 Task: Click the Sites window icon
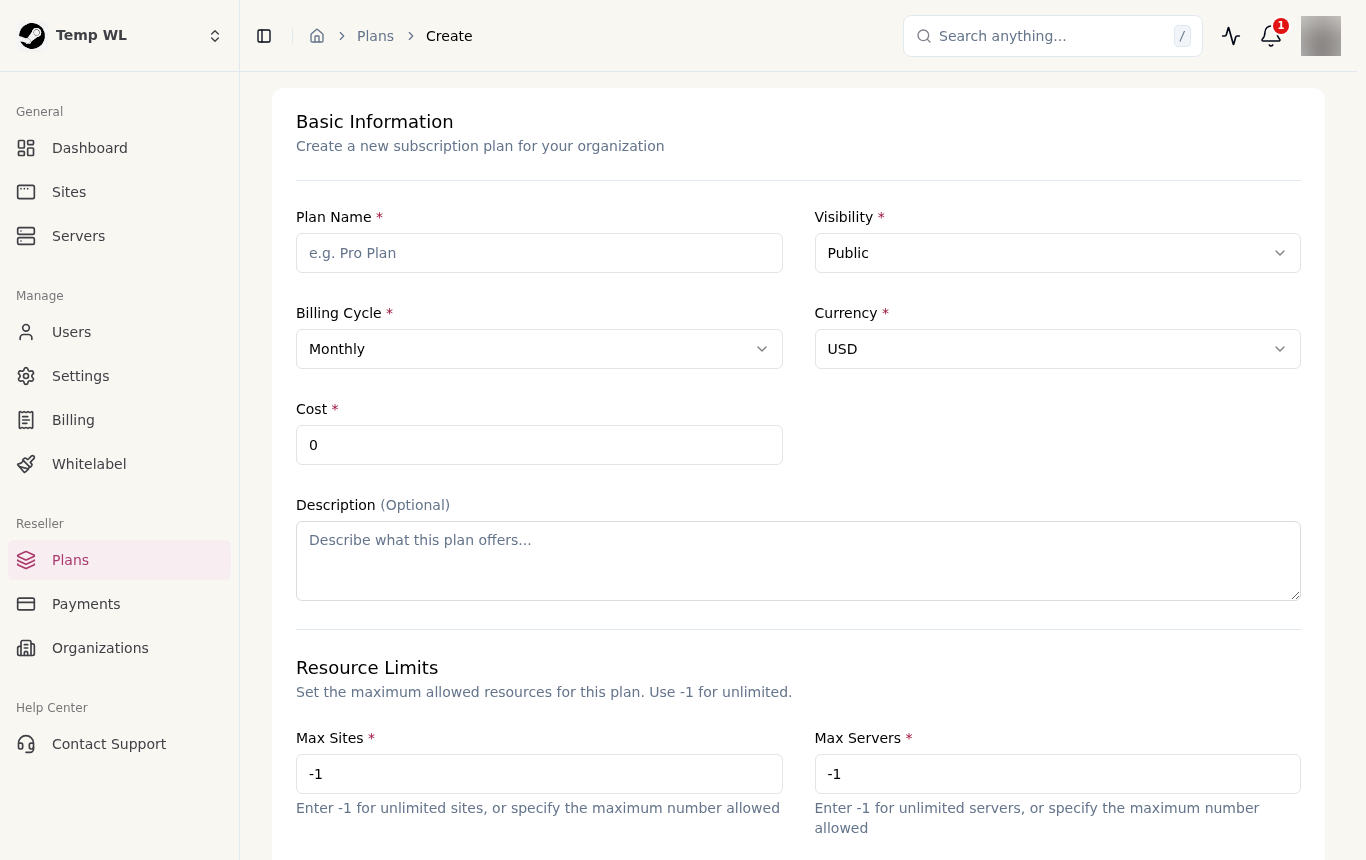pyautogui.click(x=26, y=192)
